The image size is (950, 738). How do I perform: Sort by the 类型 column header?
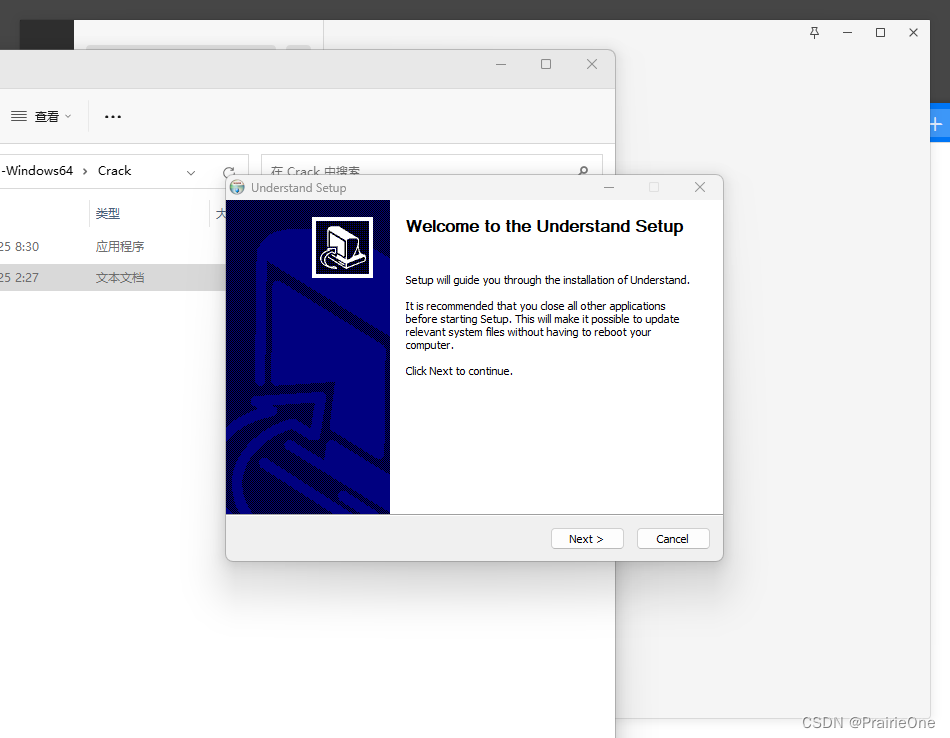click(108, 213)
